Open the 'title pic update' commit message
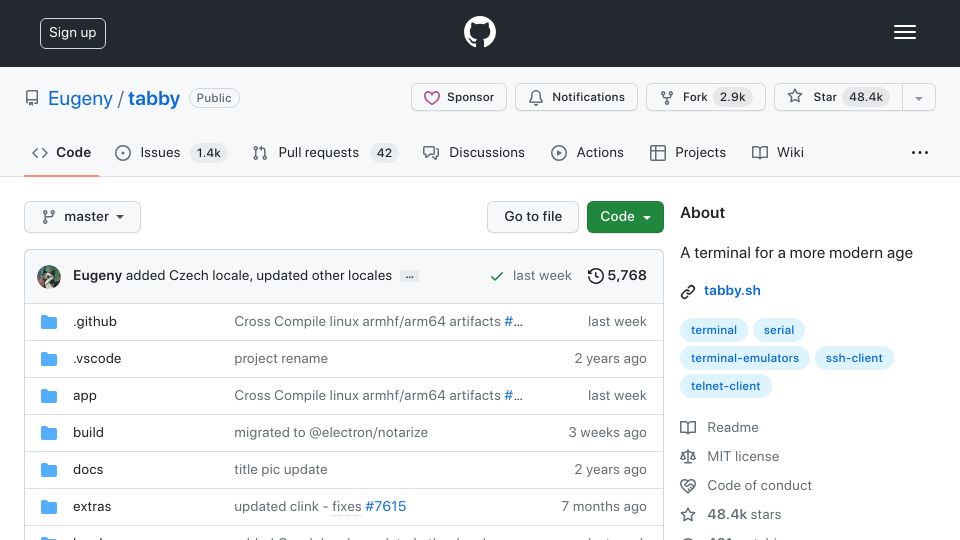This screenshot has height=540, width=960. click(280, 470)
